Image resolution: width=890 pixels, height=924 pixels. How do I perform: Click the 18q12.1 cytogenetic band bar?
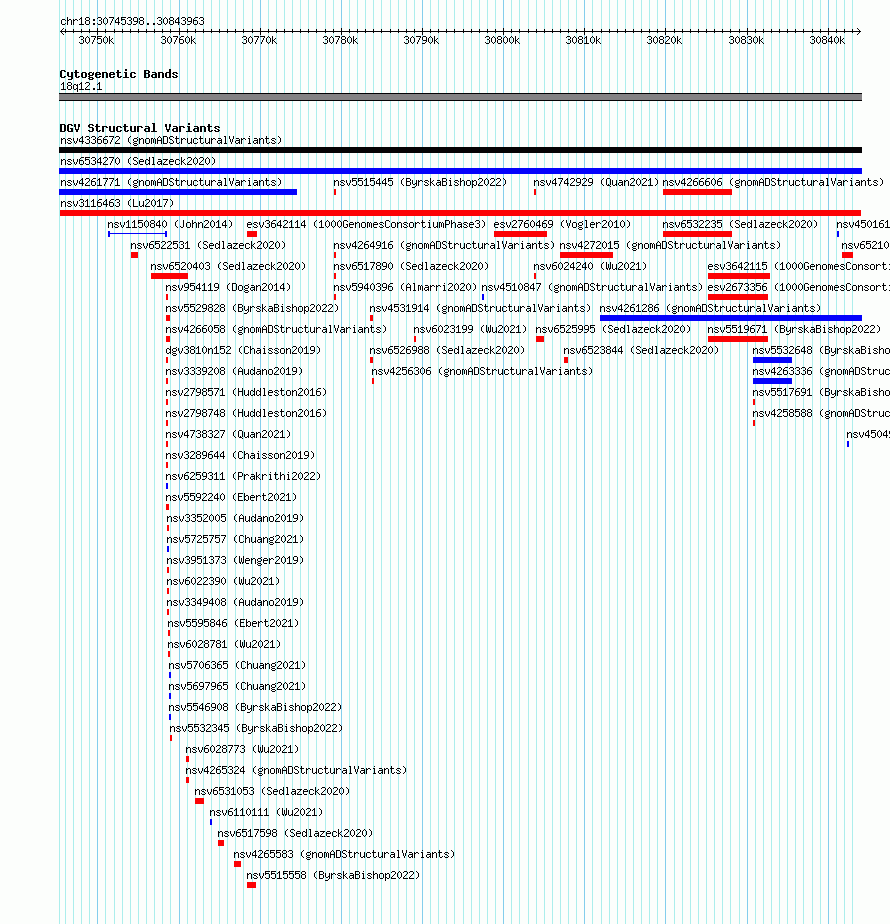click(x=460, y=97)
